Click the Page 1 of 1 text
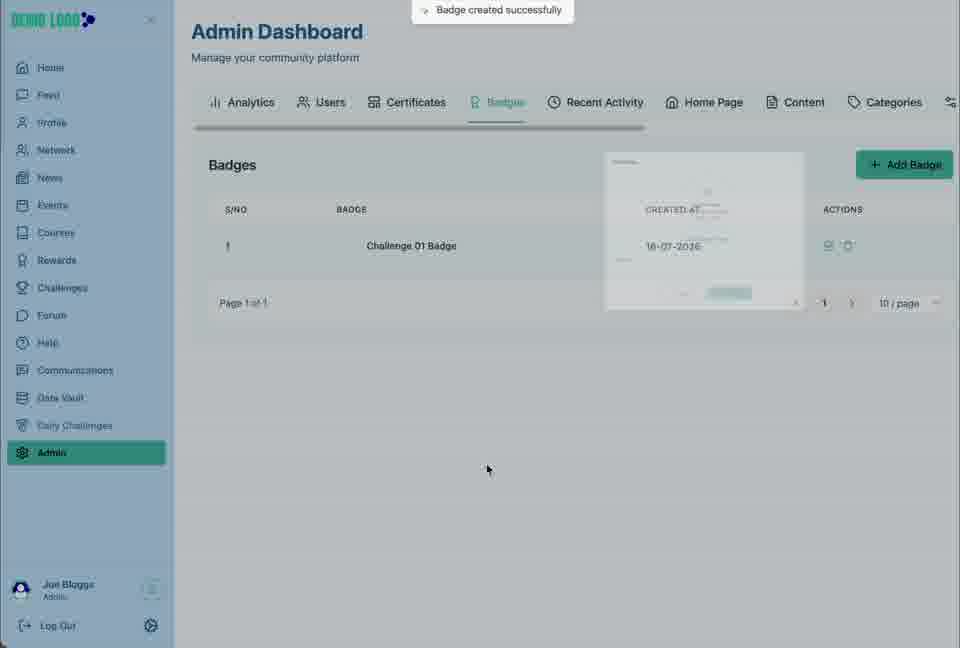Image resolution: width=960 pixels, height=648 pixels. coord(243,303)
